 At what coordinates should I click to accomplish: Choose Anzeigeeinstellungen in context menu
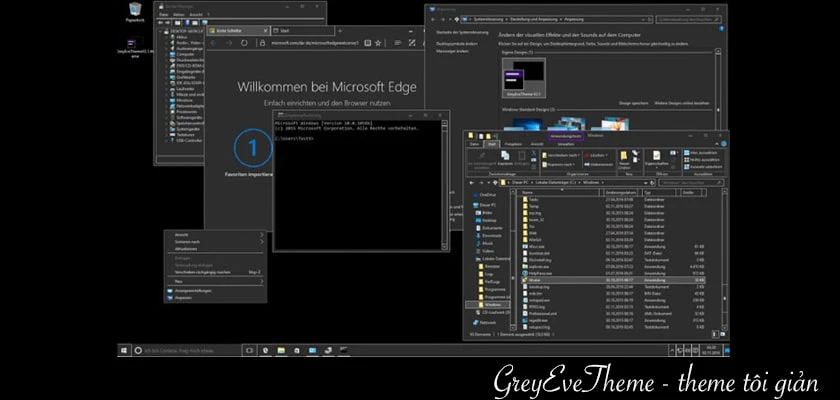215,290
